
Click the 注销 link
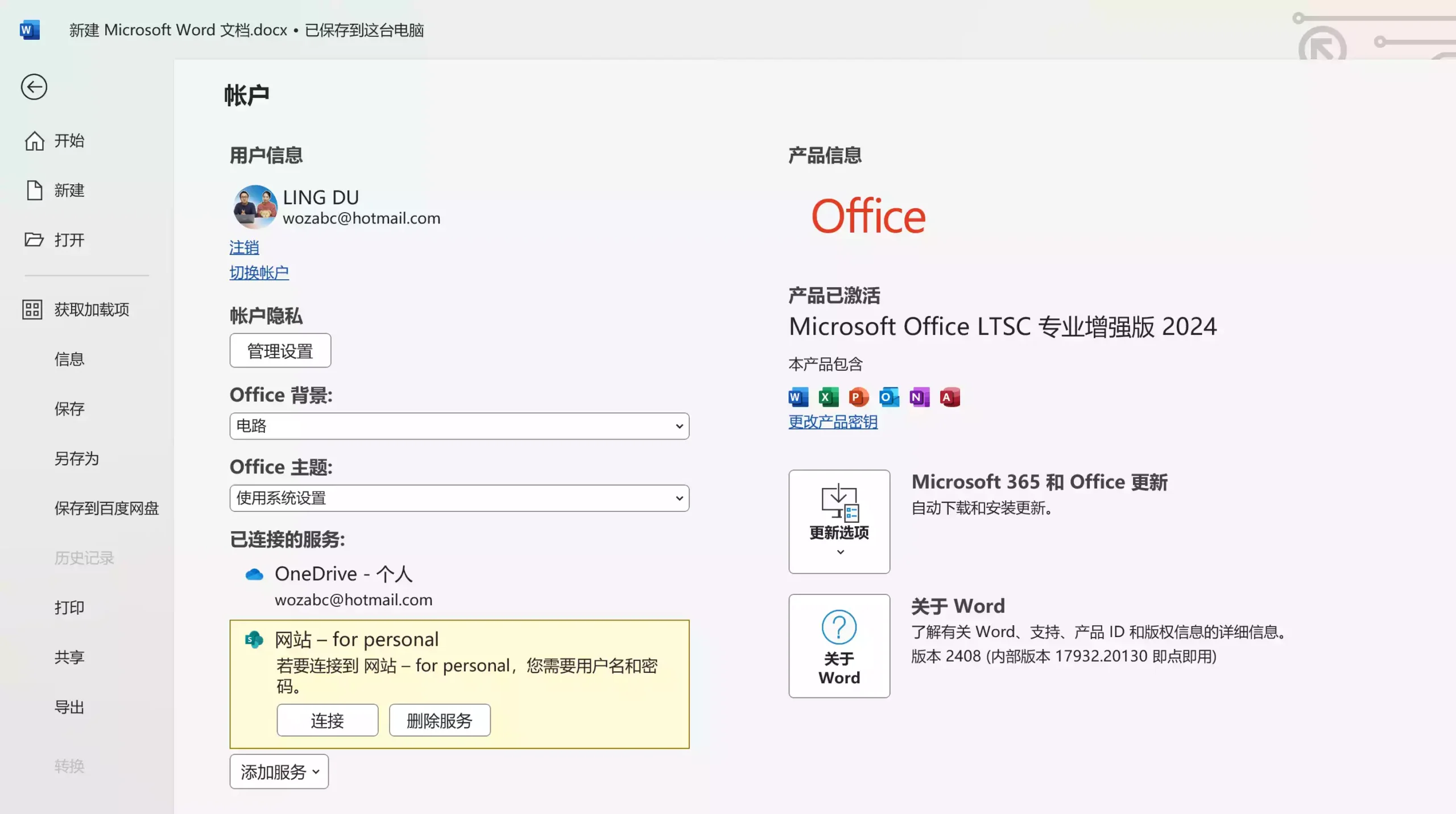243,247
